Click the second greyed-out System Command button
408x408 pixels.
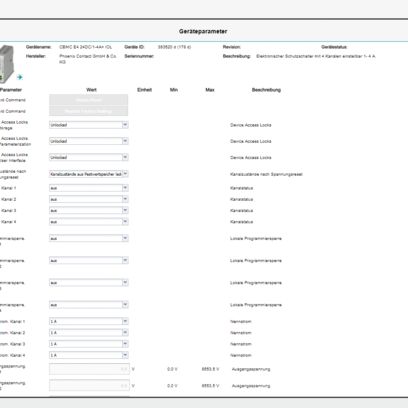[89, 111]
